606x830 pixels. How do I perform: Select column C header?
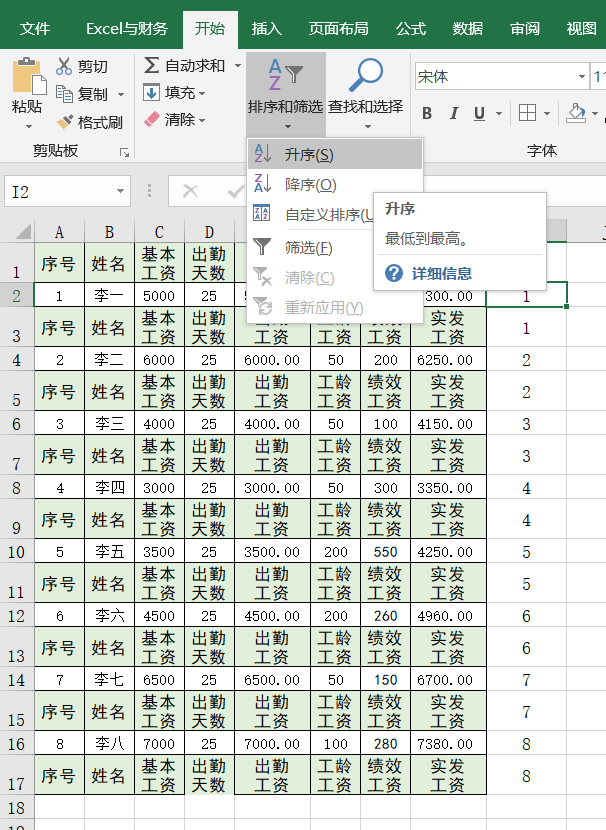(x=159, y=232)
